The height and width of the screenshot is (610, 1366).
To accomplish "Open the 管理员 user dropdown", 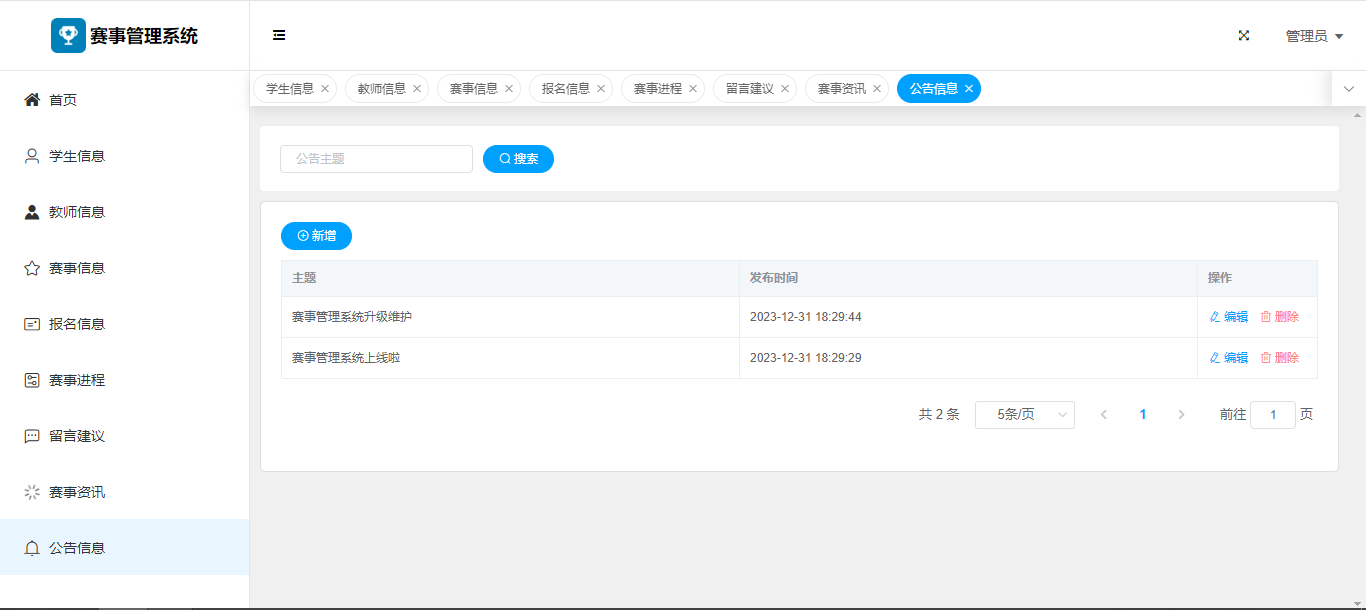I will click(1313, 36).
